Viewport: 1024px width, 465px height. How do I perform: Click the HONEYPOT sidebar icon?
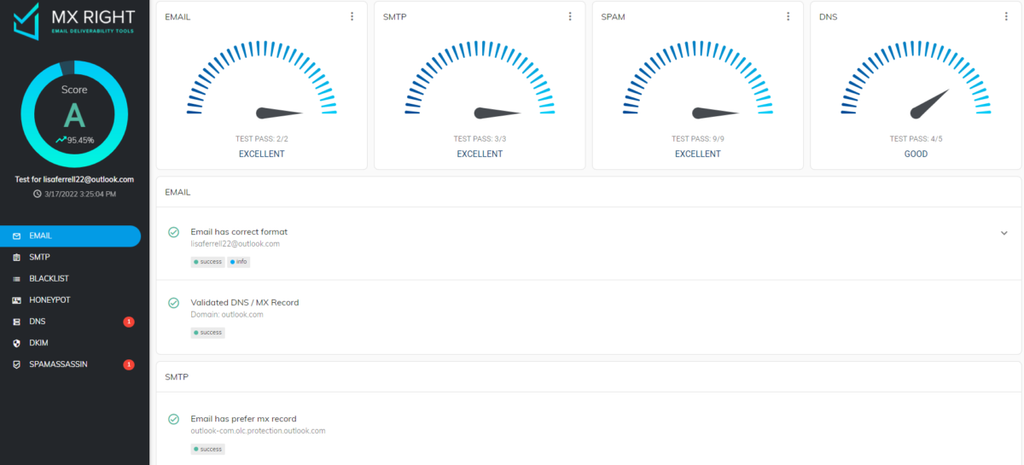tap(16, 300)
